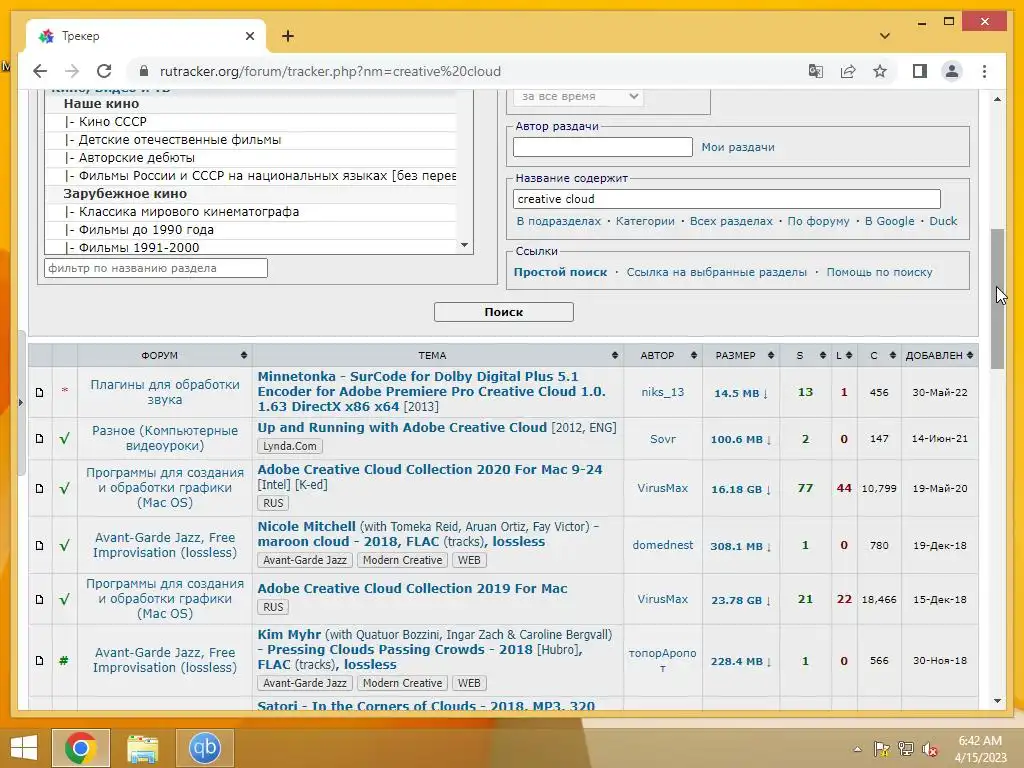1024x768 pixels.
Task: Click the Поиск search button
Action: tap(504, 312)
